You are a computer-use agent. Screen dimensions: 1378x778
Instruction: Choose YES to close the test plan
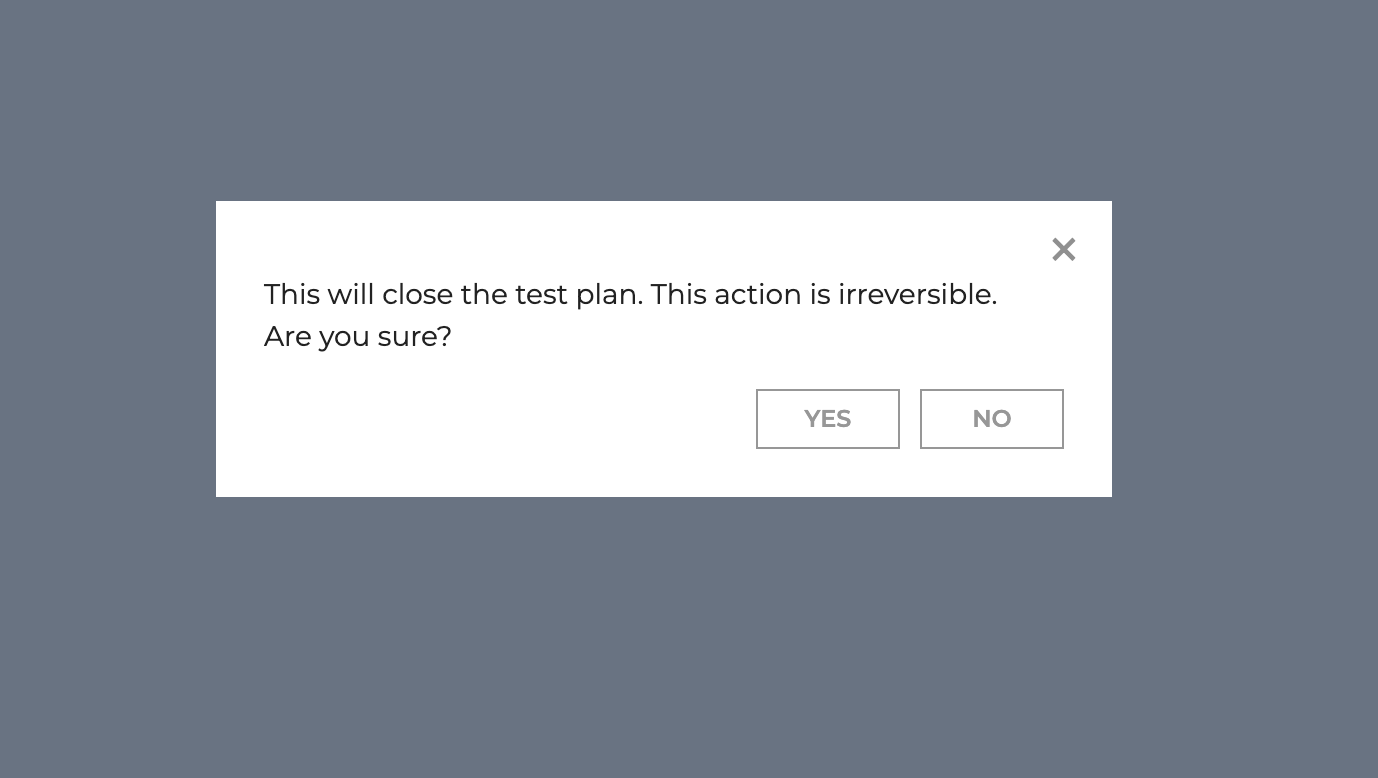(828, 419)
